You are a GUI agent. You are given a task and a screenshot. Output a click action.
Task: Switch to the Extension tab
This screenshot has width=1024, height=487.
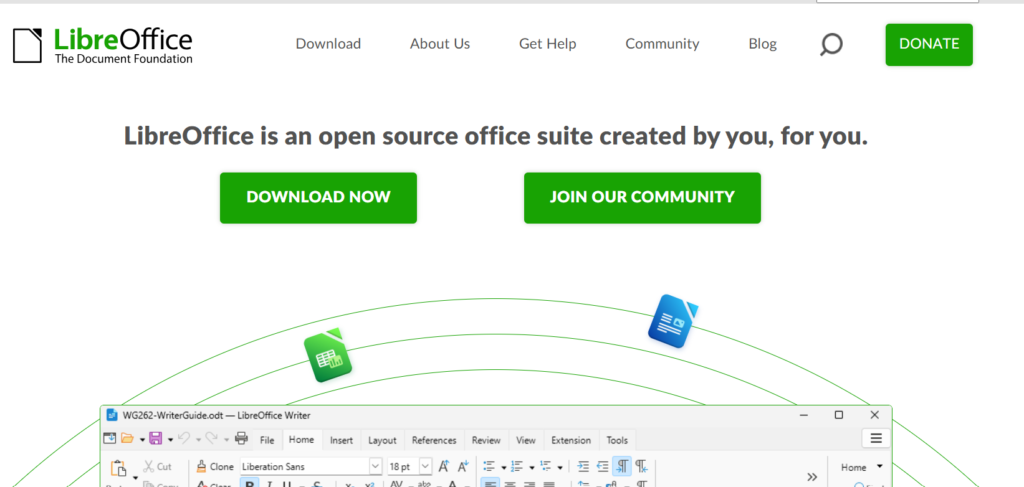(x=571, y=440)
